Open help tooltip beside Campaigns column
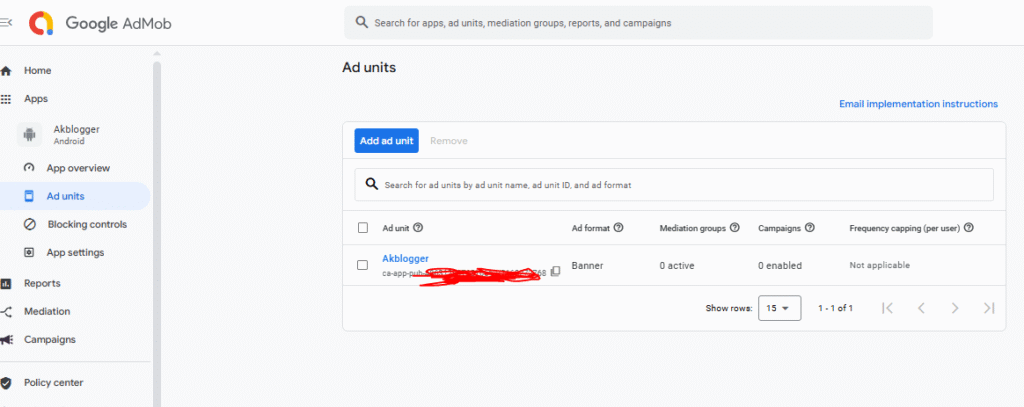This screenshot has height=407, width=1024. pyautogui.click(x=810, y=228)
